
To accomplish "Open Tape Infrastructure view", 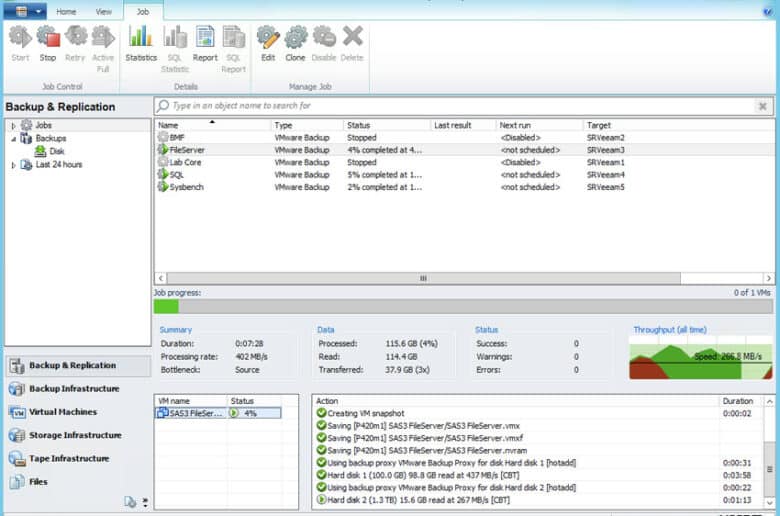I will [x=78, y=459].
